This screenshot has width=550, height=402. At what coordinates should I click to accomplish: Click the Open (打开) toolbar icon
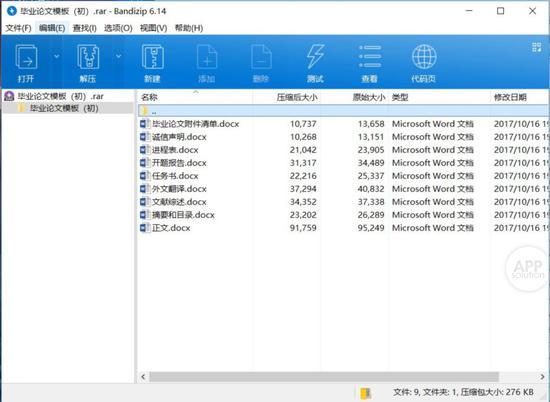click(26, 57)
